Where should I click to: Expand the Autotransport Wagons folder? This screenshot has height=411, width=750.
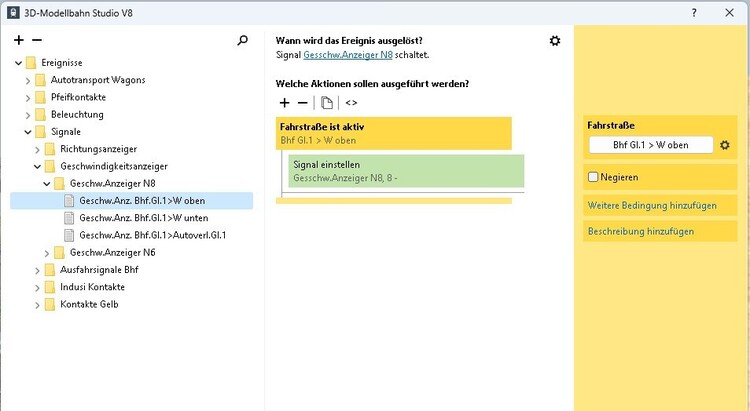(x=28, y=80)
